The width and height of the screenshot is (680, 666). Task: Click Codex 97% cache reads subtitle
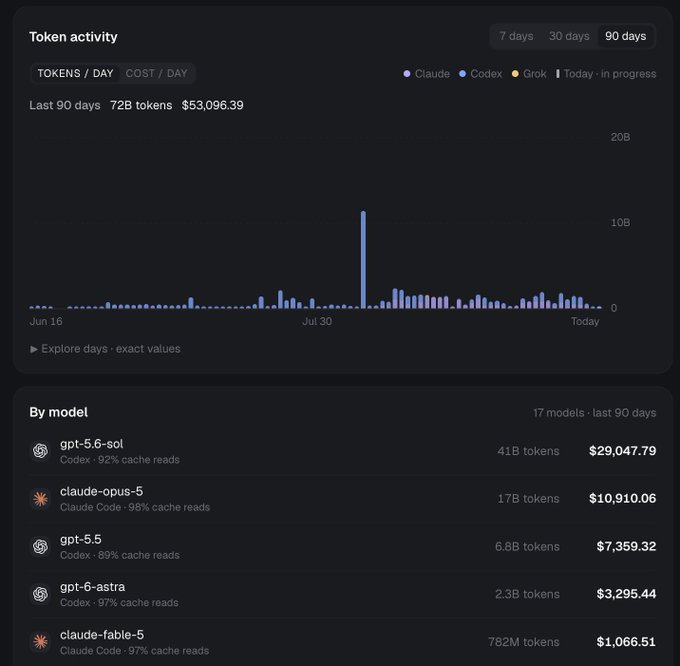point(119,603)
